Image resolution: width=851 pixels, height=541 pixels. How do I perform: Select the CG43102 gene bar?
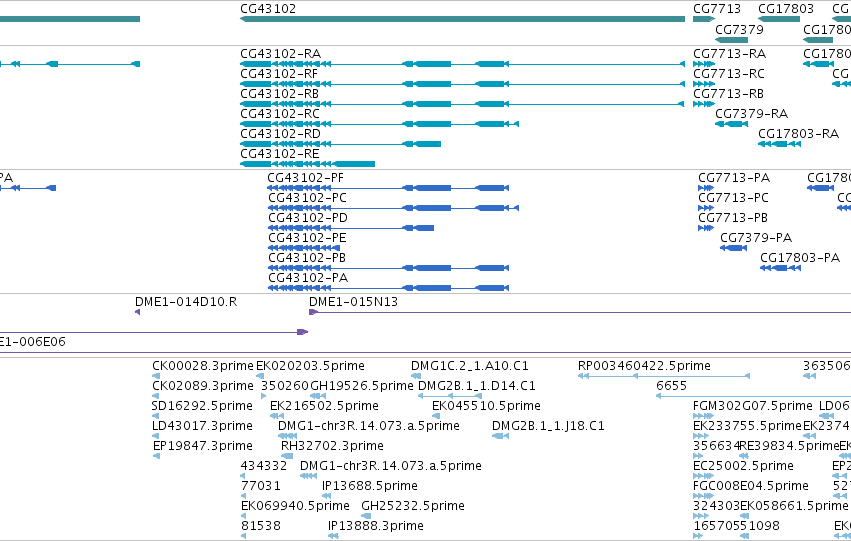click(x=462, y=19)
